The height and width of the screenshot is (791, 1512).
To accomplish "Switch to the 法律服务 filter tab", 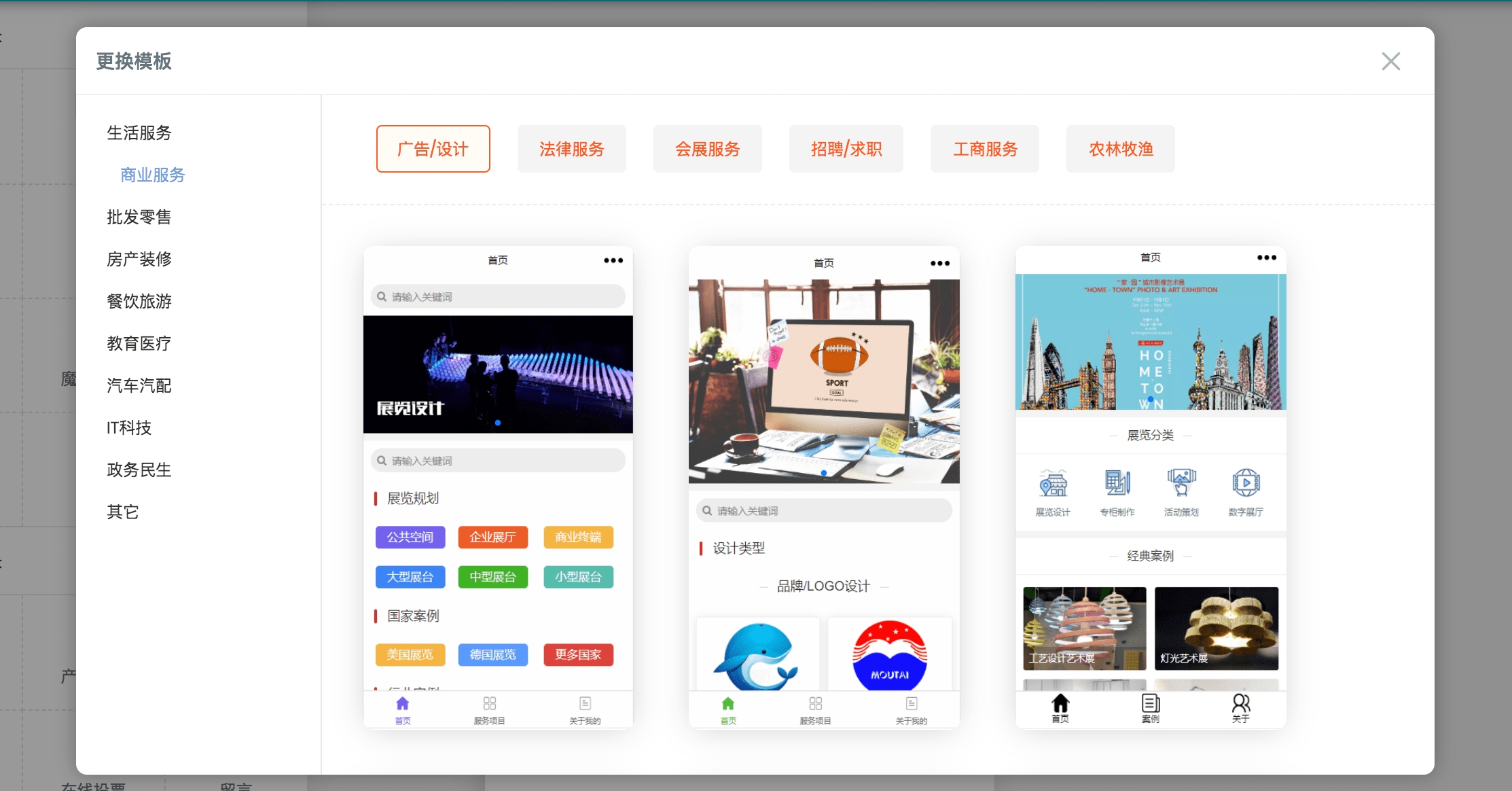I will pos(572,149).
